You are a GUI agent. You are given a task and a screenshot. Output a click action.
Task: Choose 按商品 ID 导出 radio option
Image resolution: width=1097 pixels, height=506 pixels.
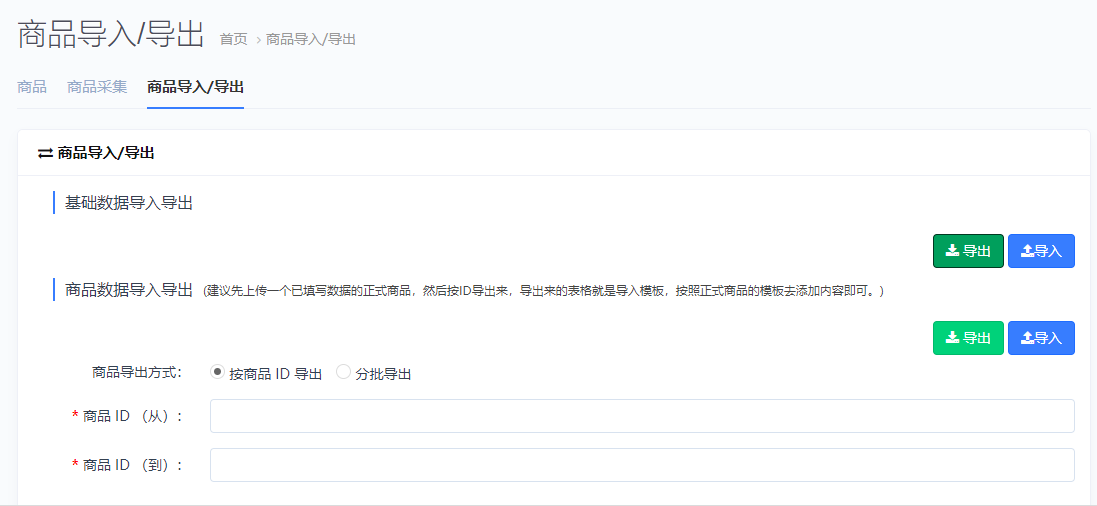click(x=218, y=372)
